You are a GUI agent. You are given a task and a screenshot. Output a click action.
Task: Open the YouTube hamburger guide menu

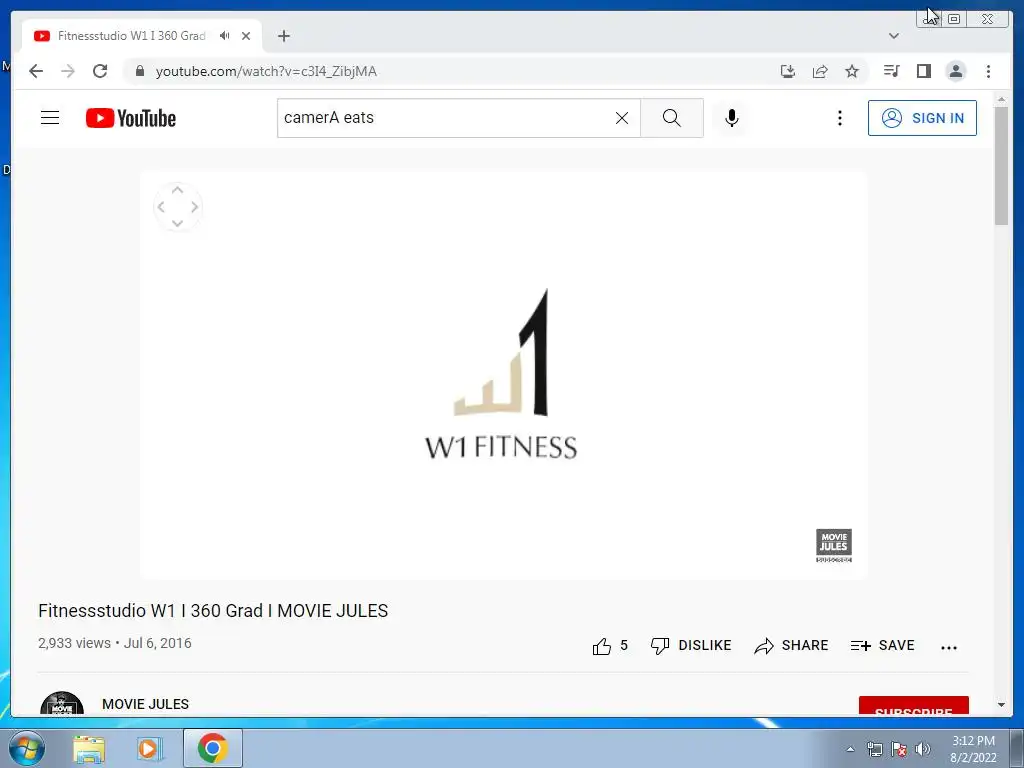[50, 118]
